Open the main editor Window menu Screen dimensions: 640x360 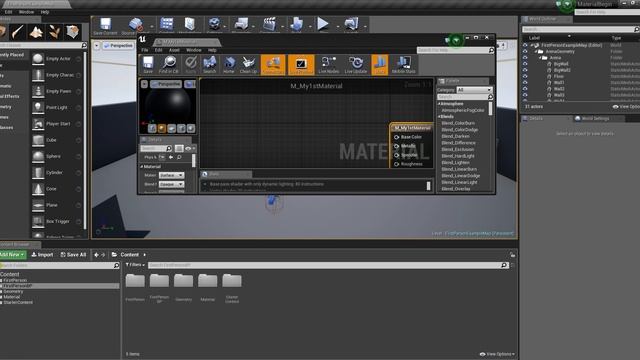coord(27,12)
